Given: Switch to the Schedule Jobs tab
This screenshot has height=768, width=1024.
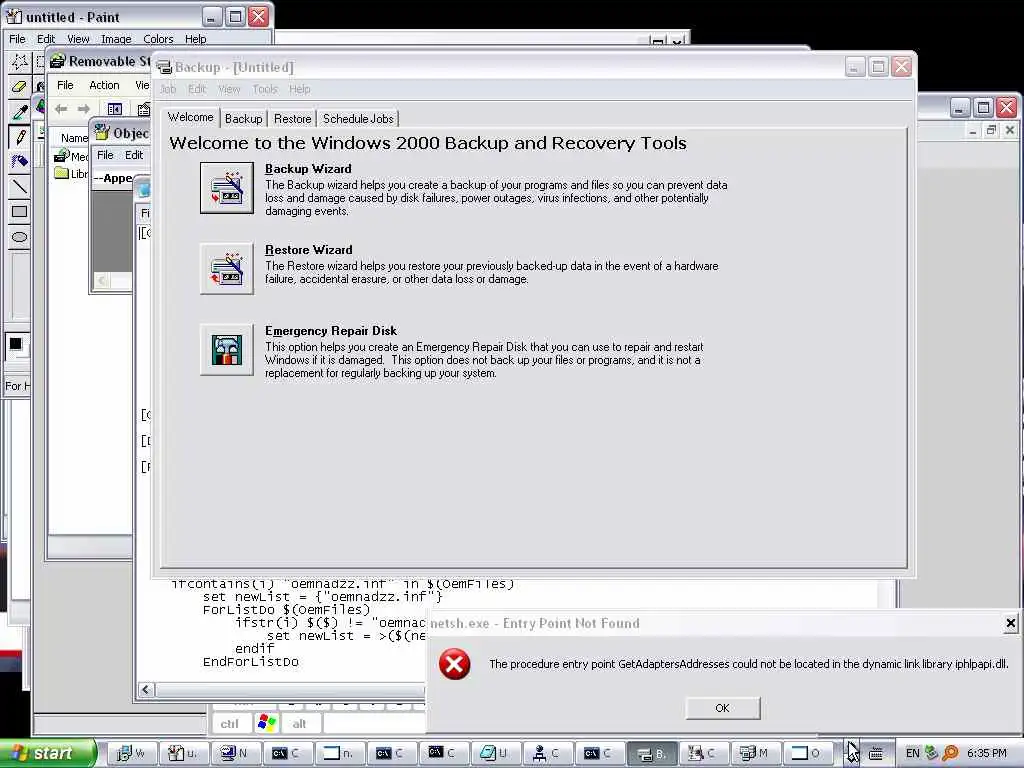Looking at the screenshot, I should click(x=358, y=119).
